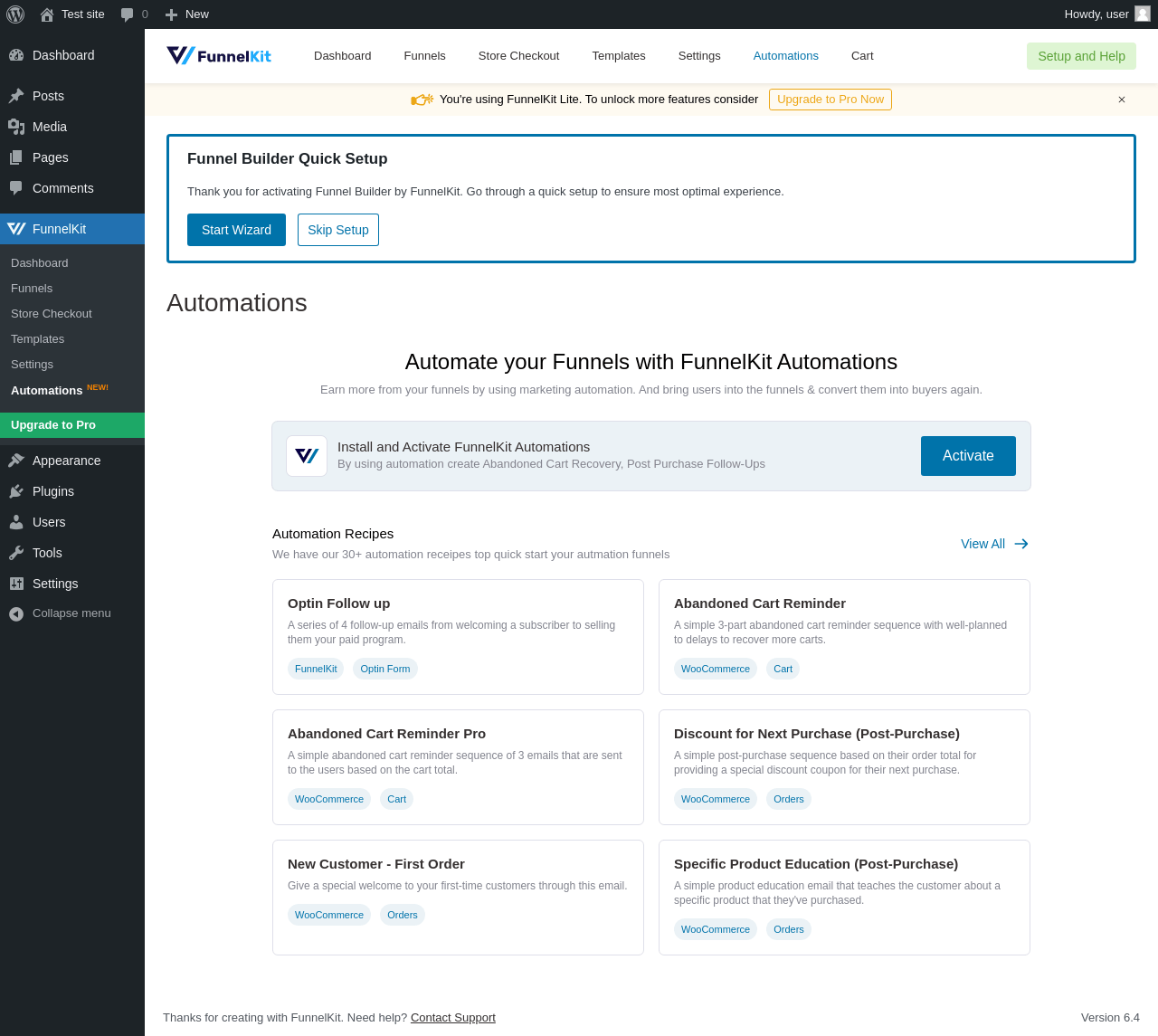Click the Collapse menu arrow icon

[16, 613]
